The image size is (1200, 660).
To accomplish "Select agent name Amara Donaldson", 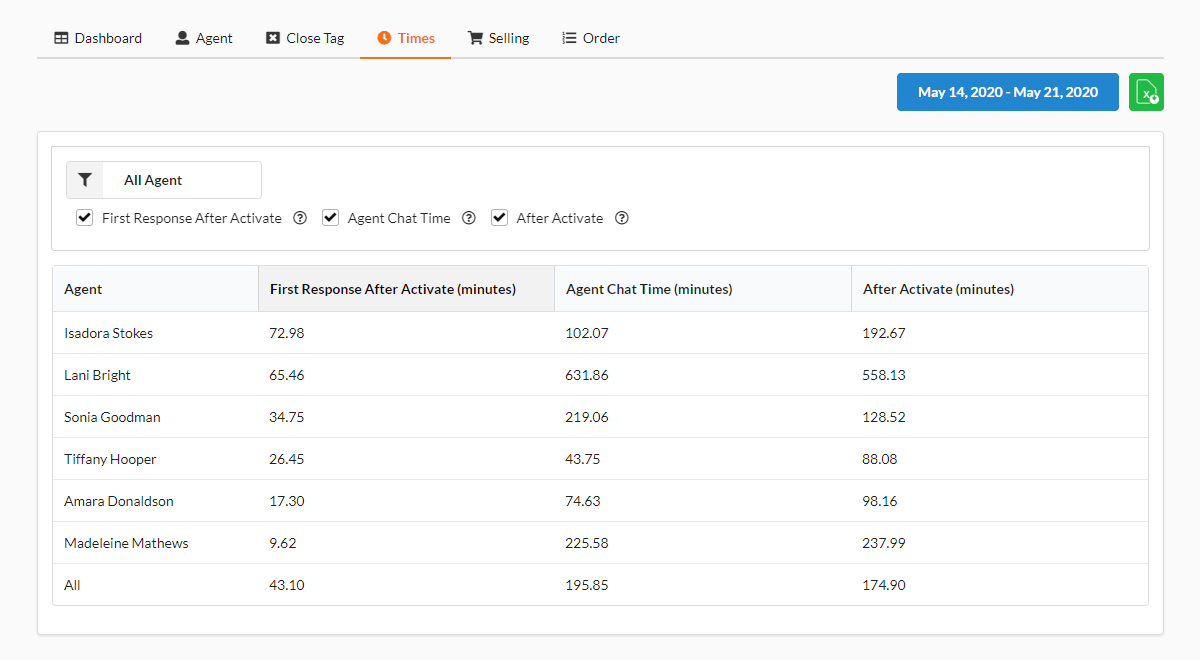I will 119,501.
